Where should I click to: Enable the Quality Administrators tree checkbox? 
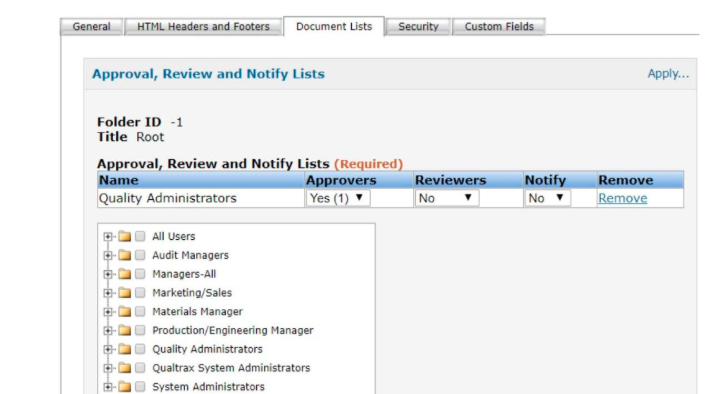[140, 349]
